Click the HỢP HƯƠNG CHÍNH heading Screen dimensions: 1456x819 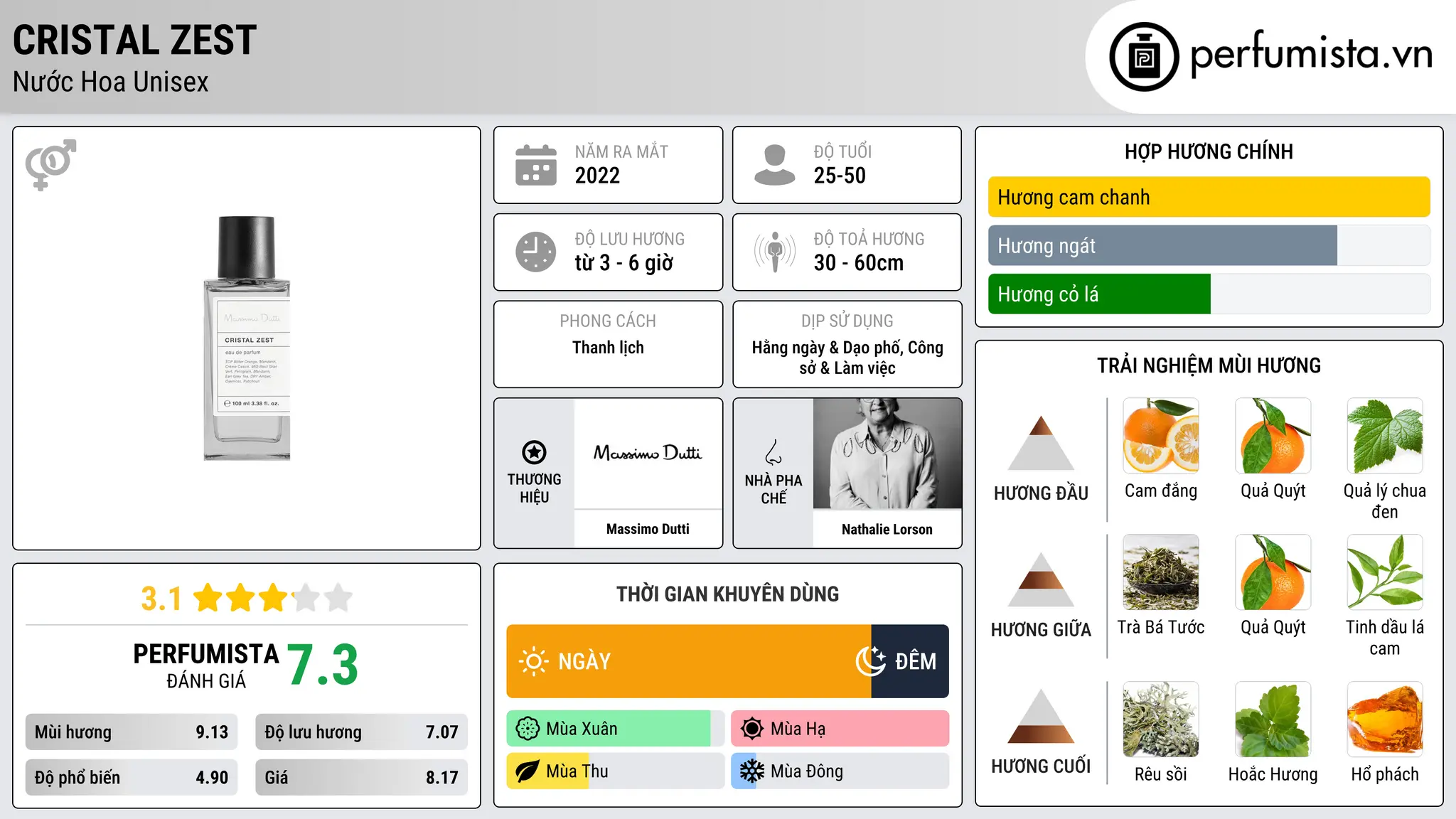(1209, 151)
